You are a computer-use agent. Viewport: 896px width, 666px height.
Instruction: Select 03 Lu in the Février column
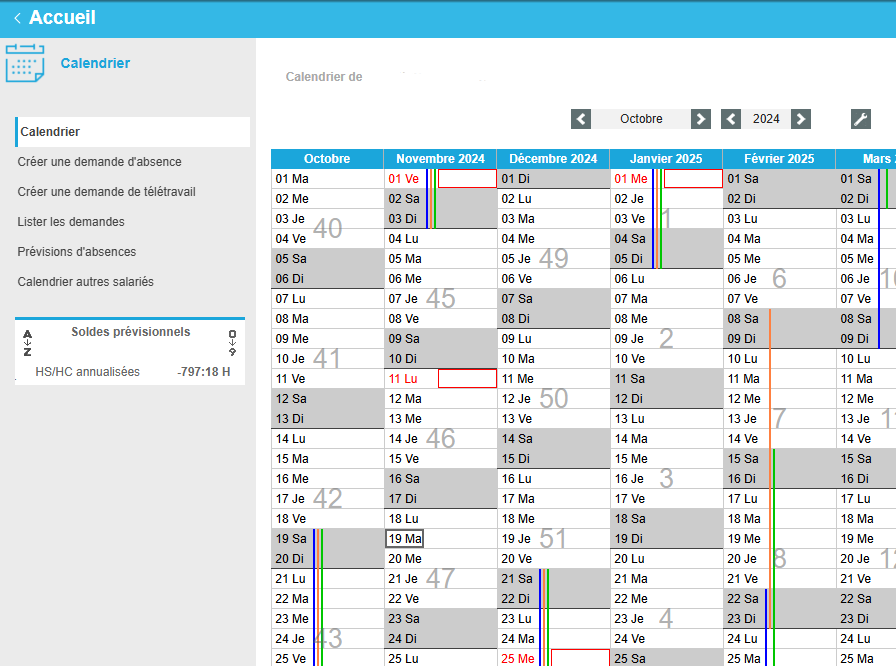[779, 219]
